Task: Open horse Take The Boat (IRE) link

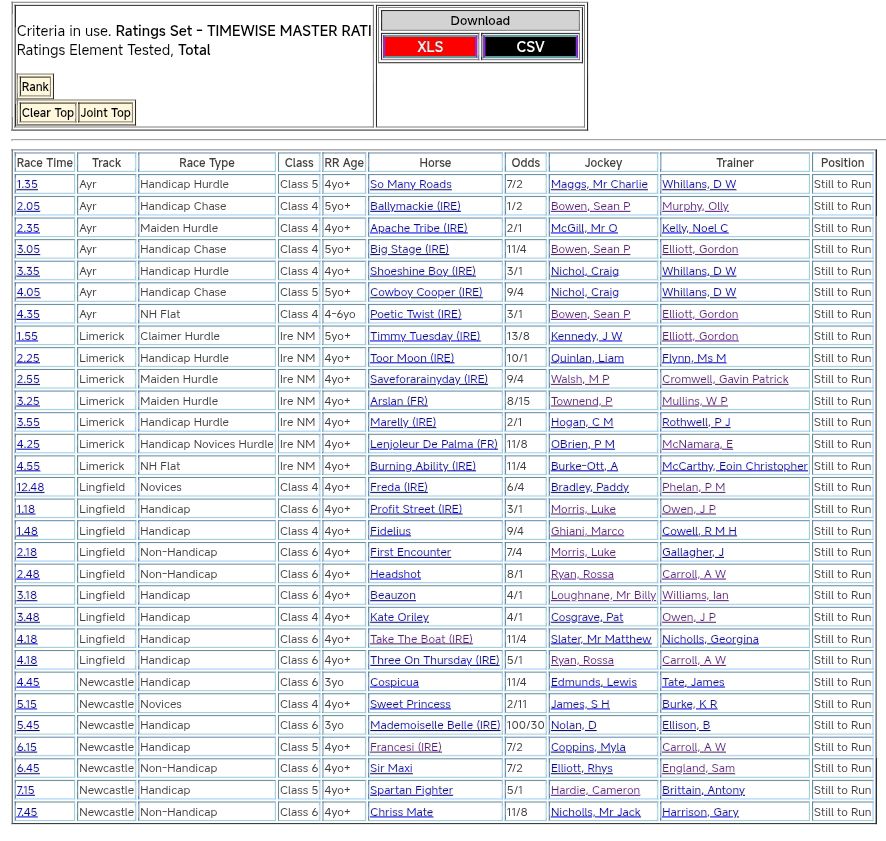Action: coord(421,640)
